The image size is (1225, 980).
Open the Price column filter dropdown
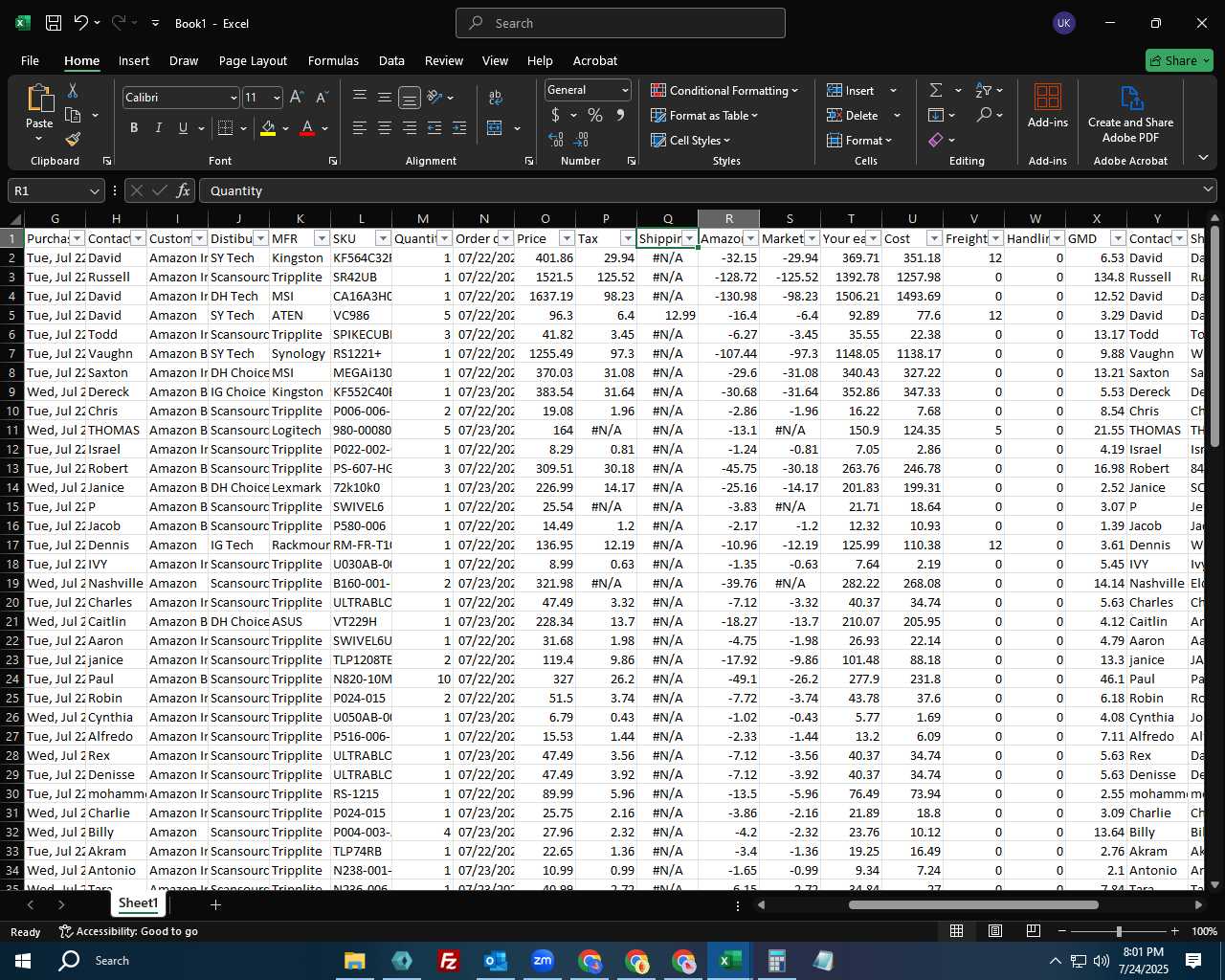click(567, 238)
